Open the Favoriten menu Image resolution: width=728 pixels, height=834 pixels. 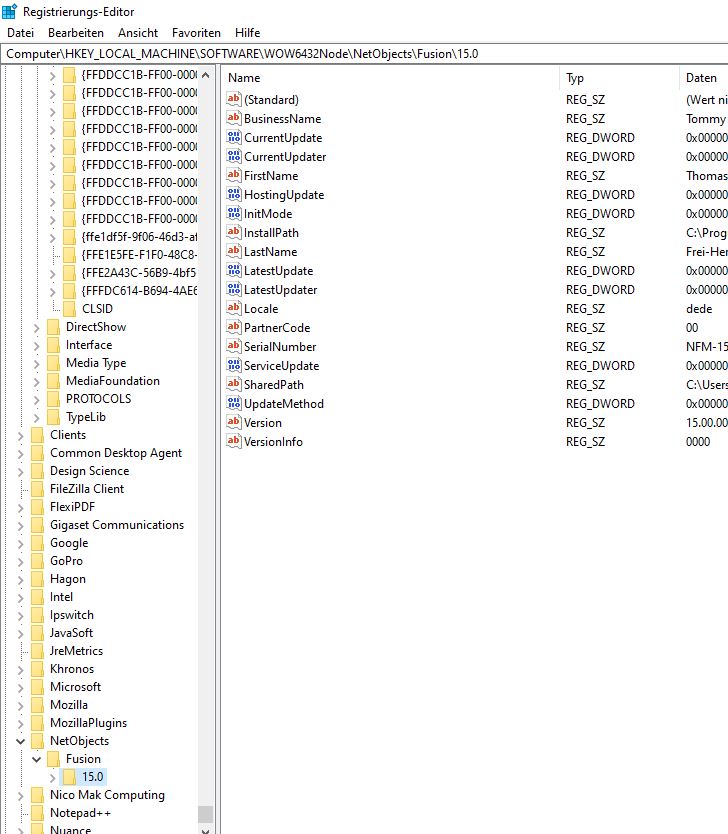pos(196,33)
